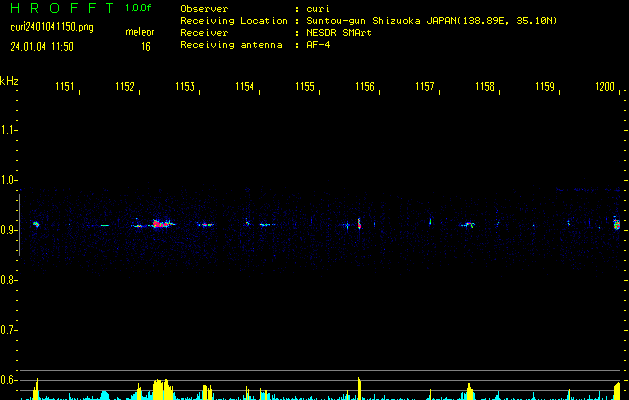Click the observer name curi
629x400 pixels.
click(x=319, y=8)
